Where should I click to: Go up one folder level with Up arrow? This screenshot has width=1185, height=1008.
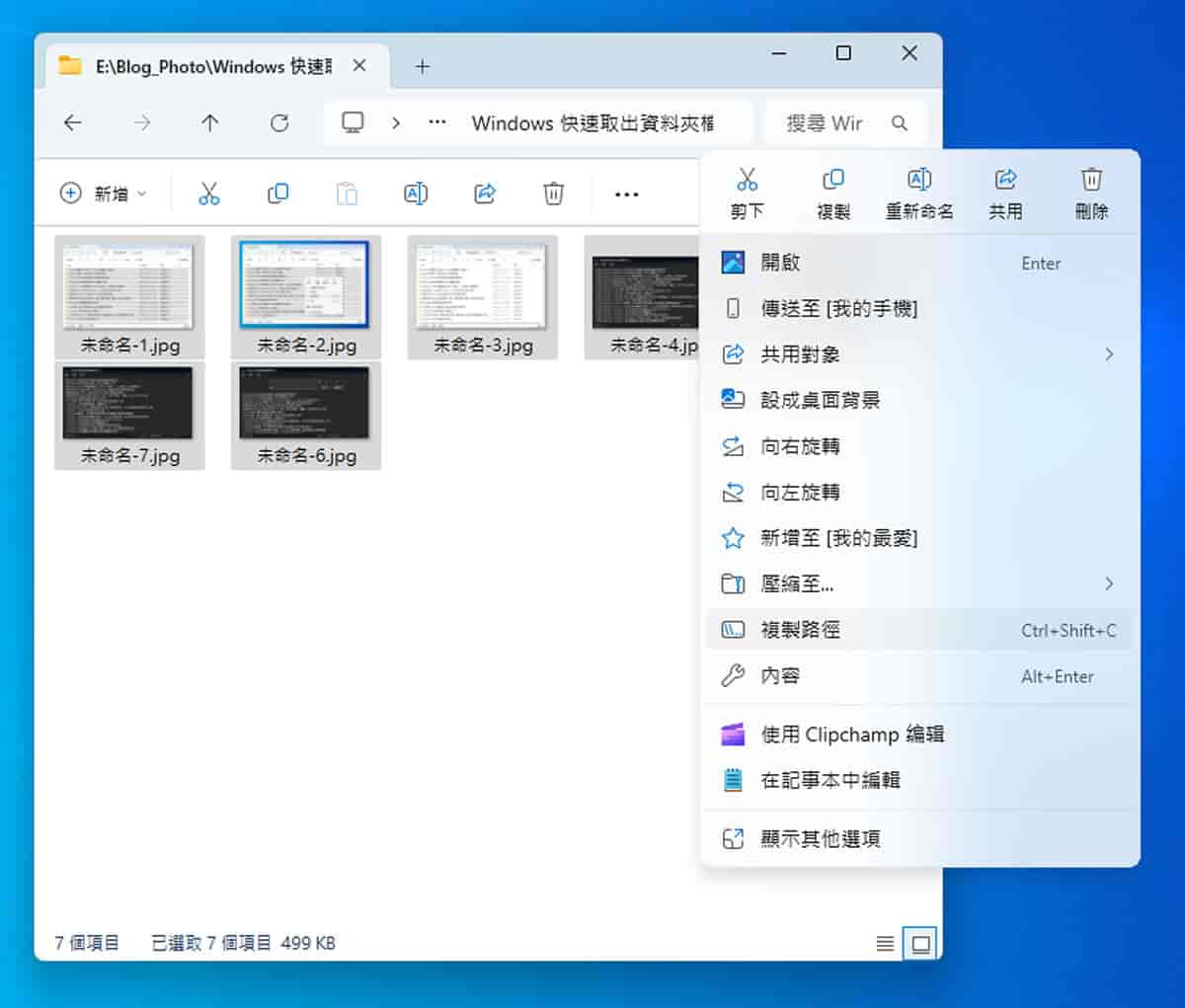click(209, 122)
